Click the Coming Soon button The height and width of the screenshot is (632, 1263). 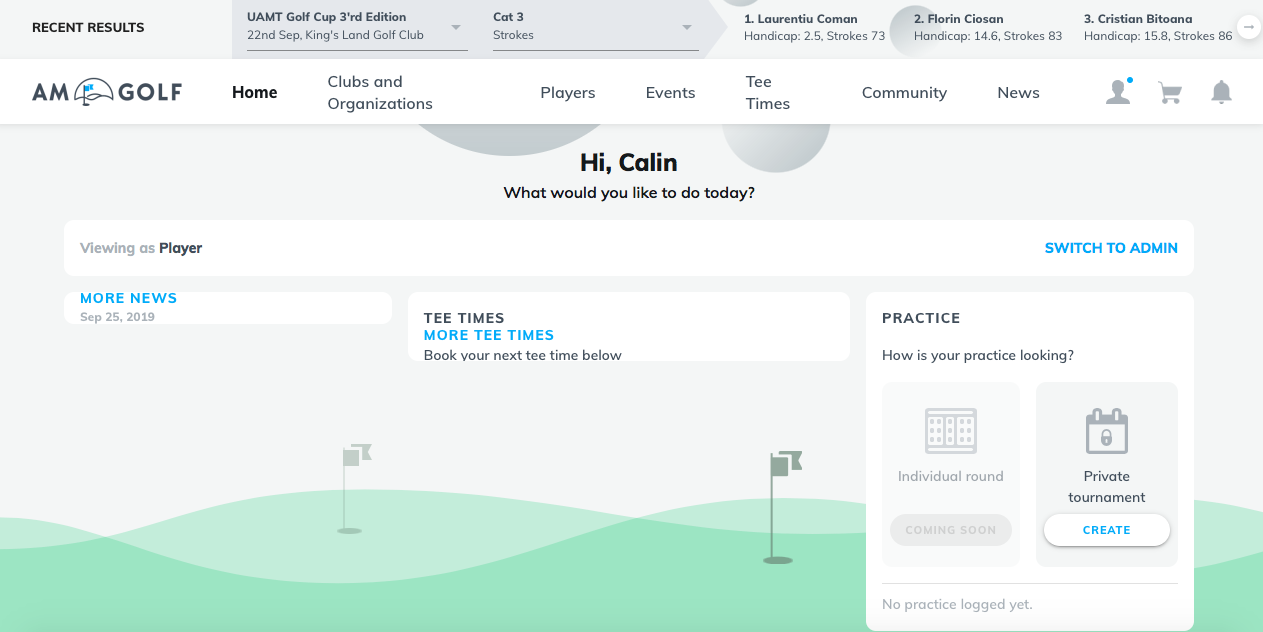pyautogui.click(x=951, y=530)
